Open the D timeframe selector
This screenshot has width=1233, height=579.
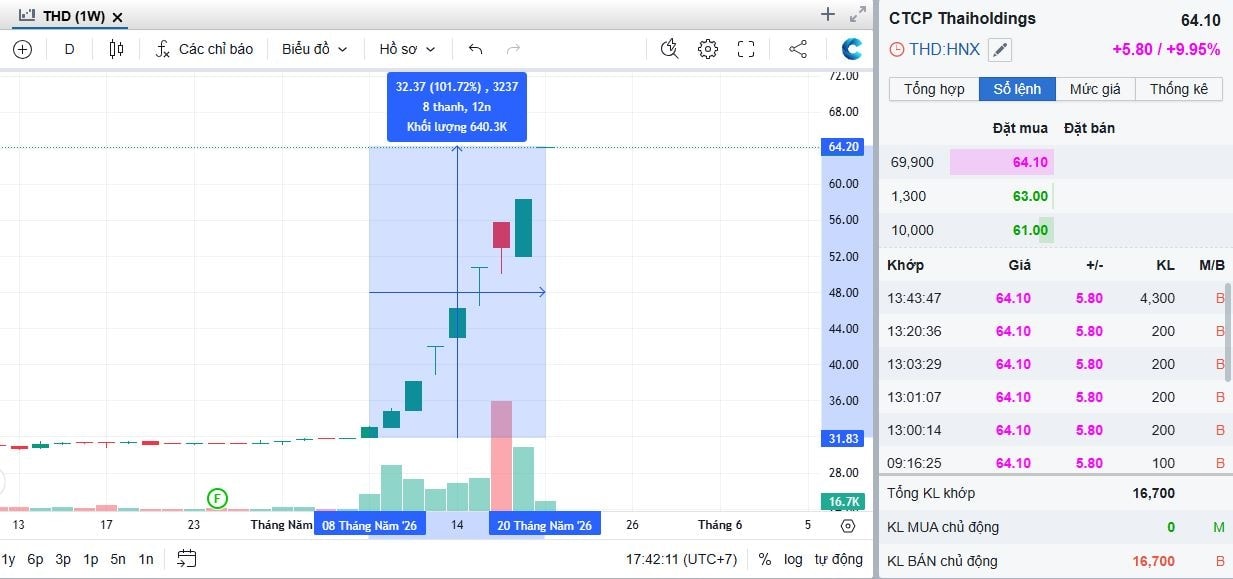point(70,49)
